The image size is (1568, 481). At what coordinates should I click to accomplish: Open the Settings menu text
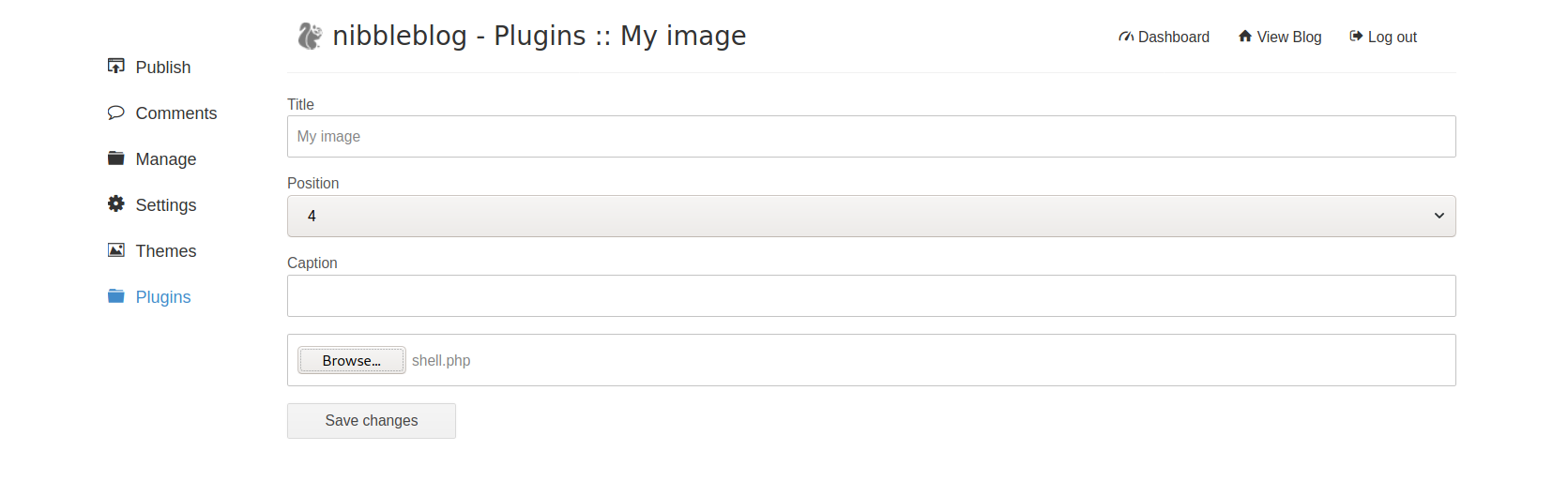point(166,205)
